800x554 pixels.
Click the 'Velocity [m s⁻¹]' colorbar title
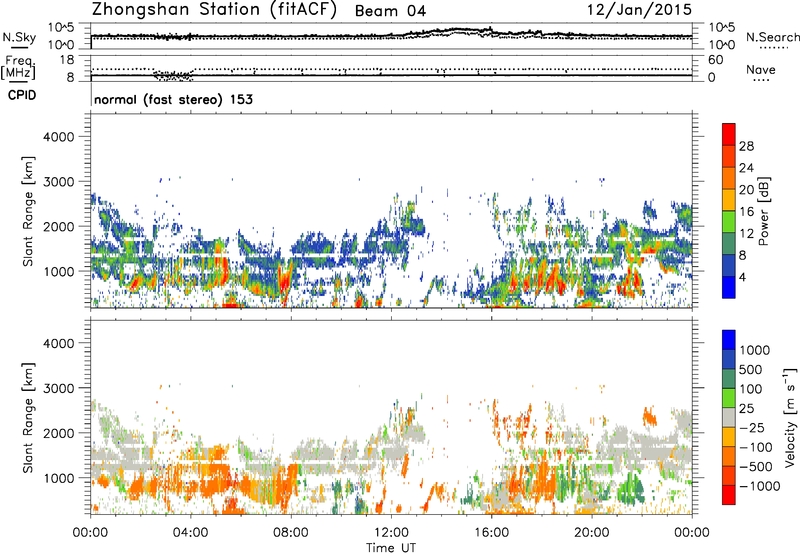click(x=790, y=417)
